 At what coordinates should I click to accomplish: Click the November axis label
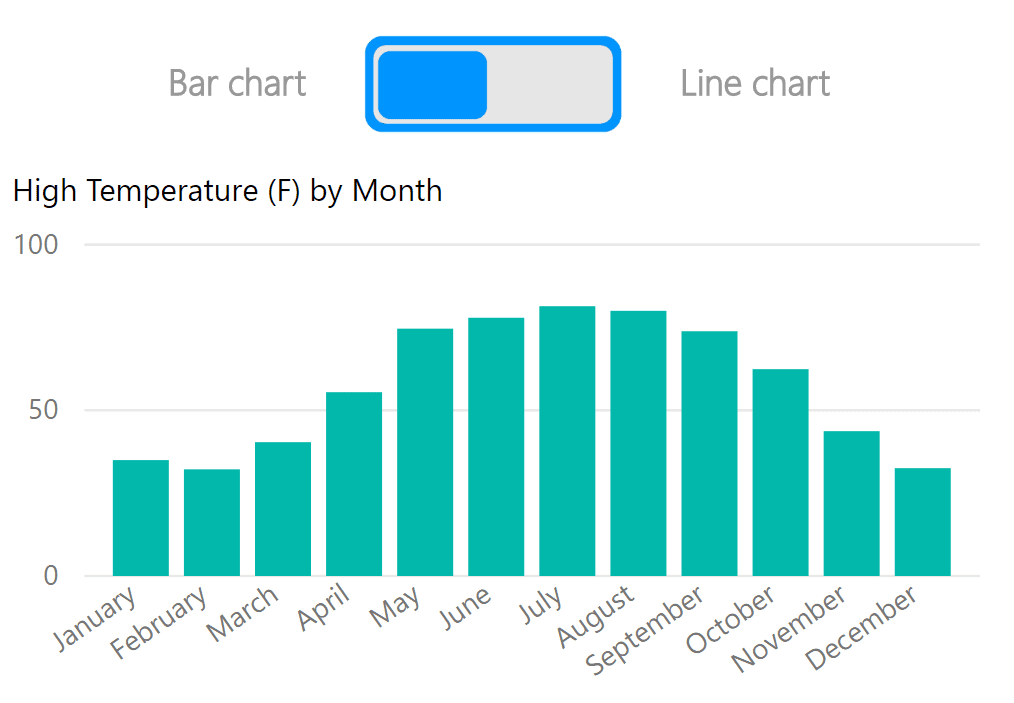click(x=788, y=629)
